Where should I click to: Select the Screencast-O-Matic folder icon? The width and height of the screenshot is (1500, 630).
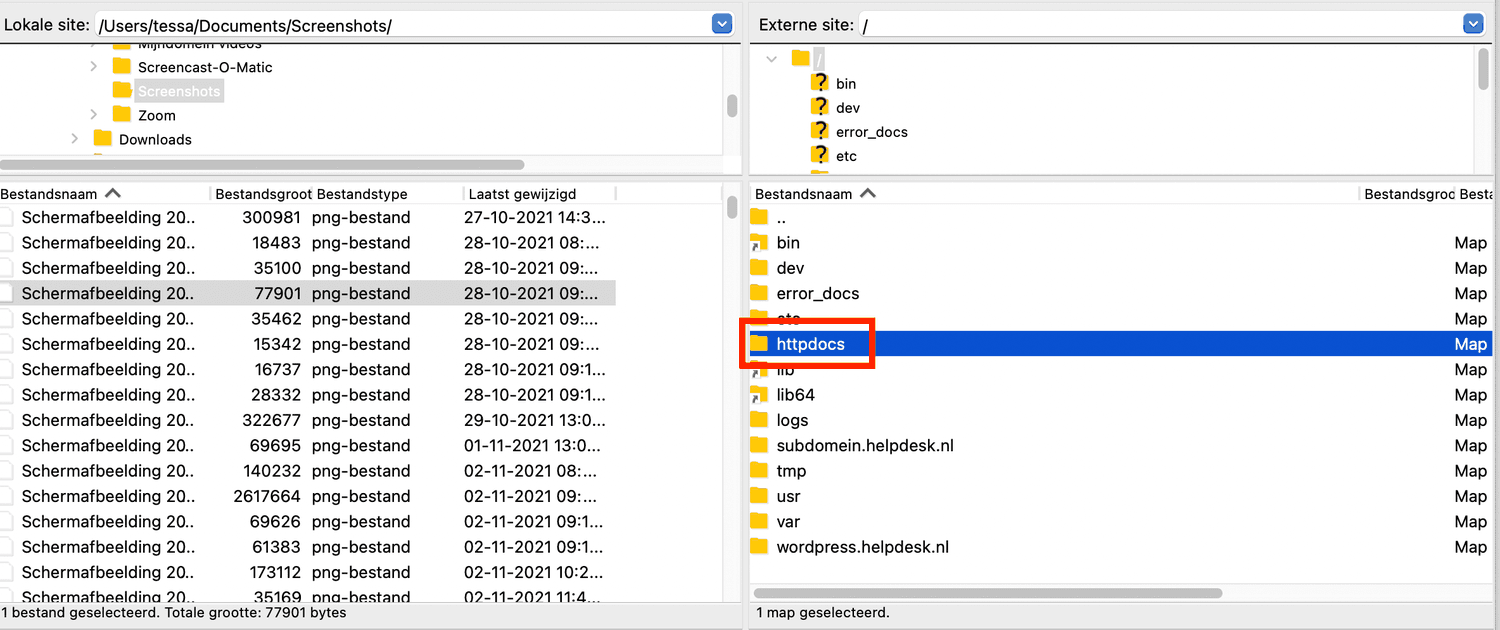click(x=122, y=67)
